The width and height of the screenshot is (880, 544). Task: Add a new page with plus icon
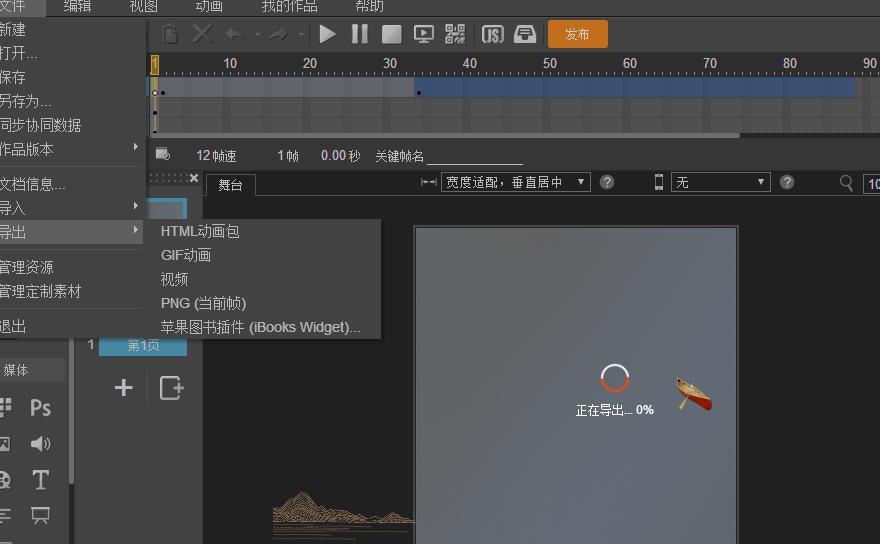(x=123, y=387)
